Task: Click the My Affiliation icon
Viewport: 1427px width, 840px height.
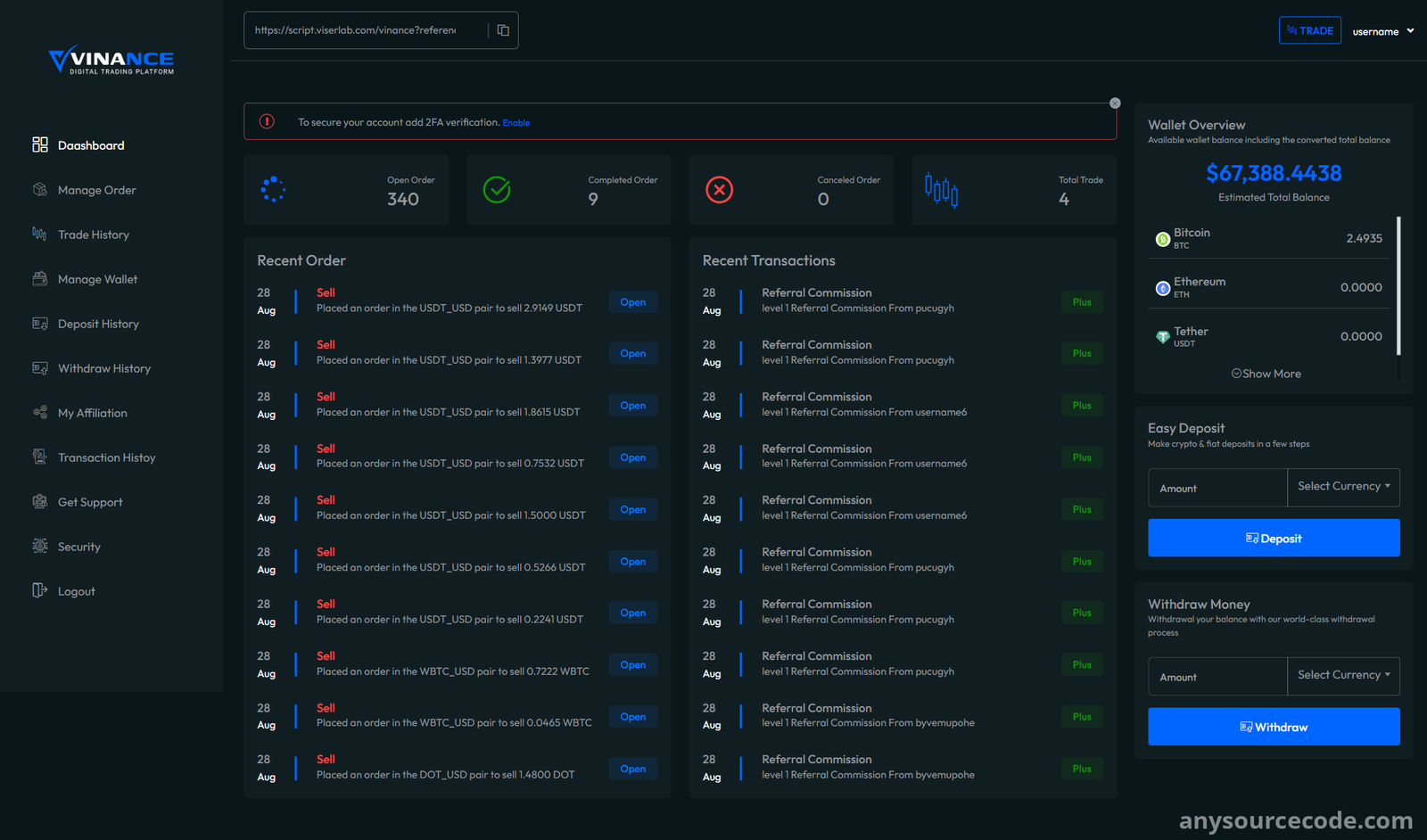Action: pos(40,412)
